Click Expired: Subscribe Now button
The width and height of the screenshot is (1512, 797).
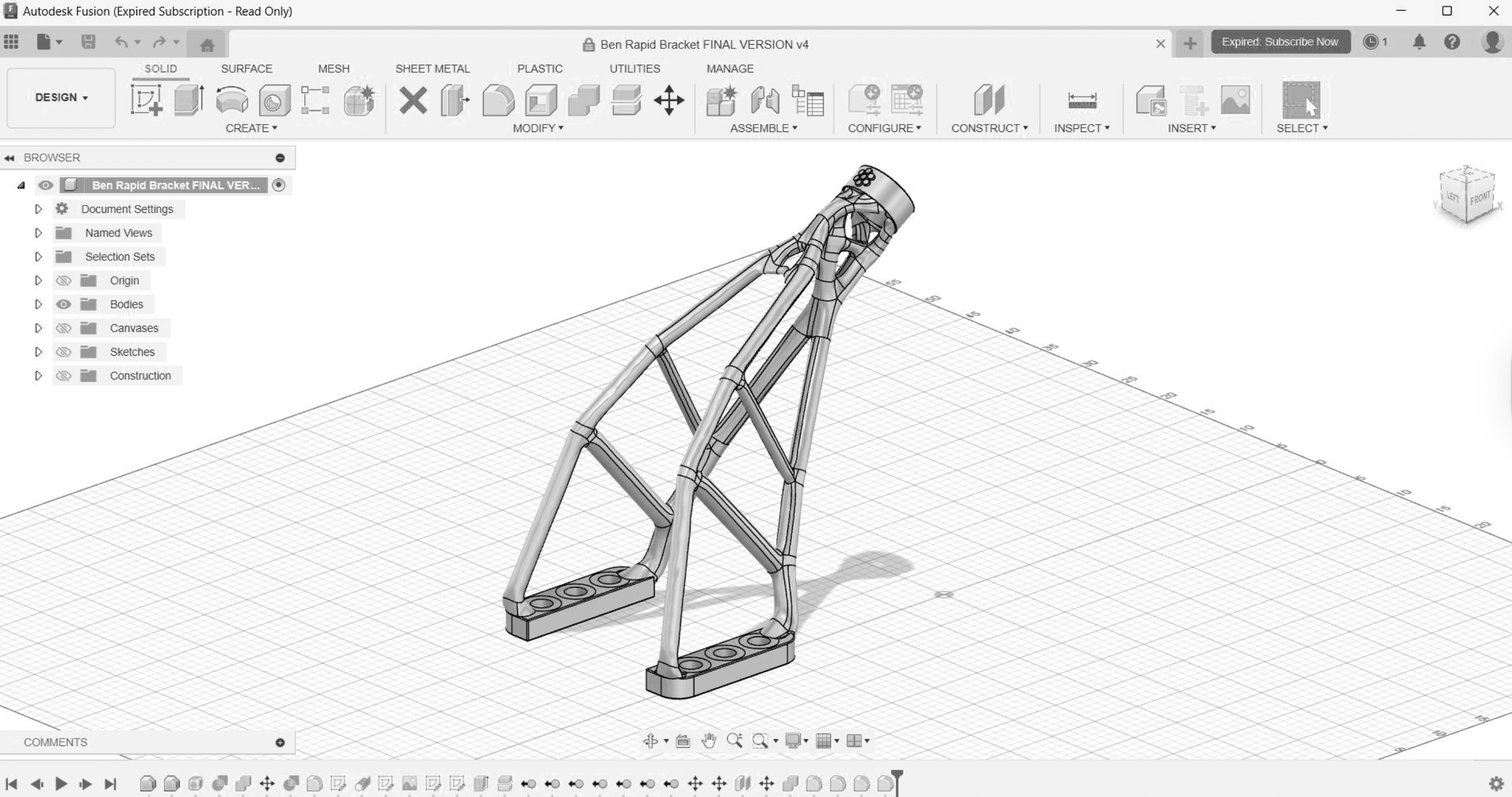[x=1280, y=42]
